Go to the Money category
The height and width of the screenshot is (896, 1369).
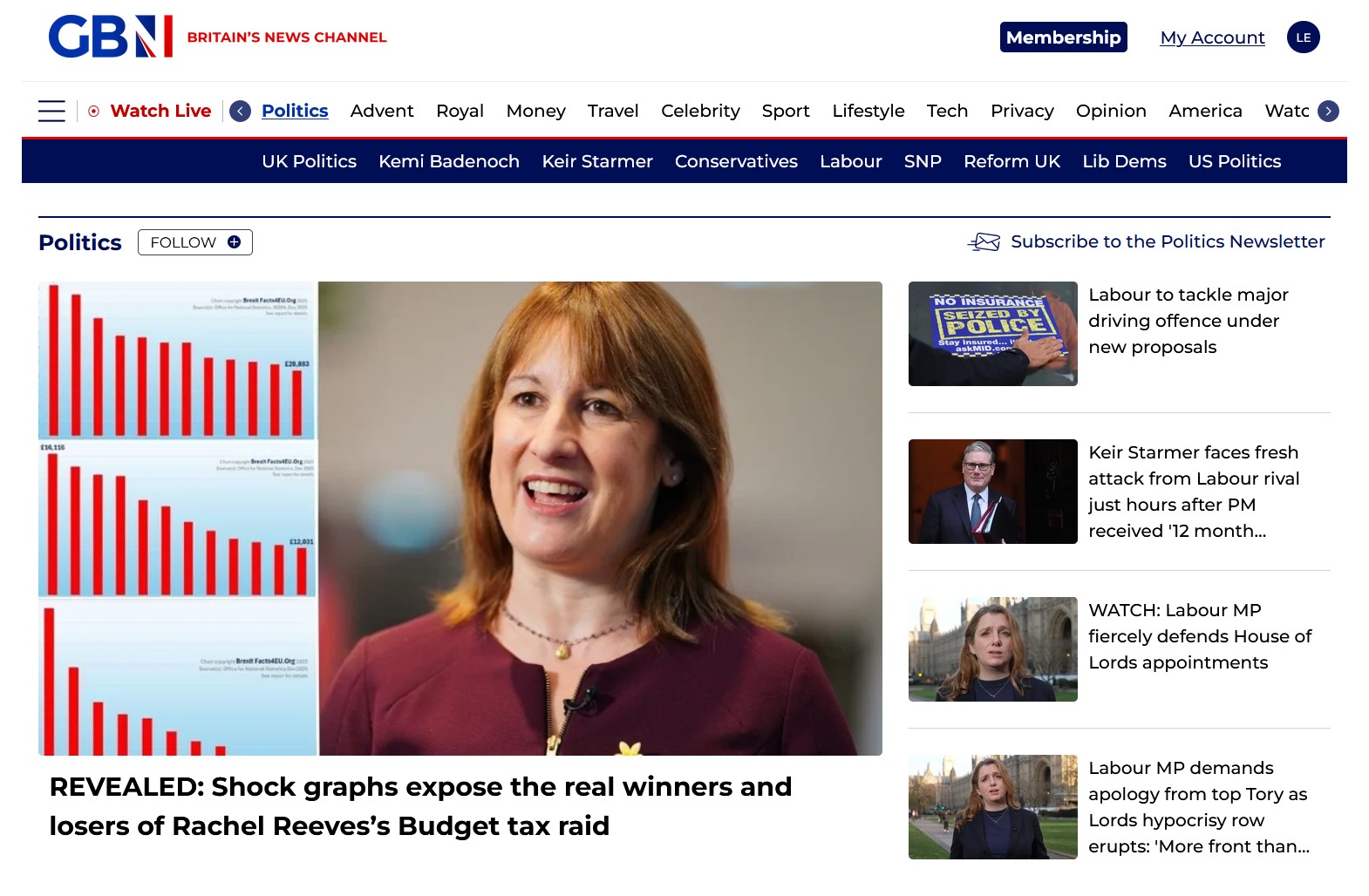pyautogui.click(x=535, y=111)
